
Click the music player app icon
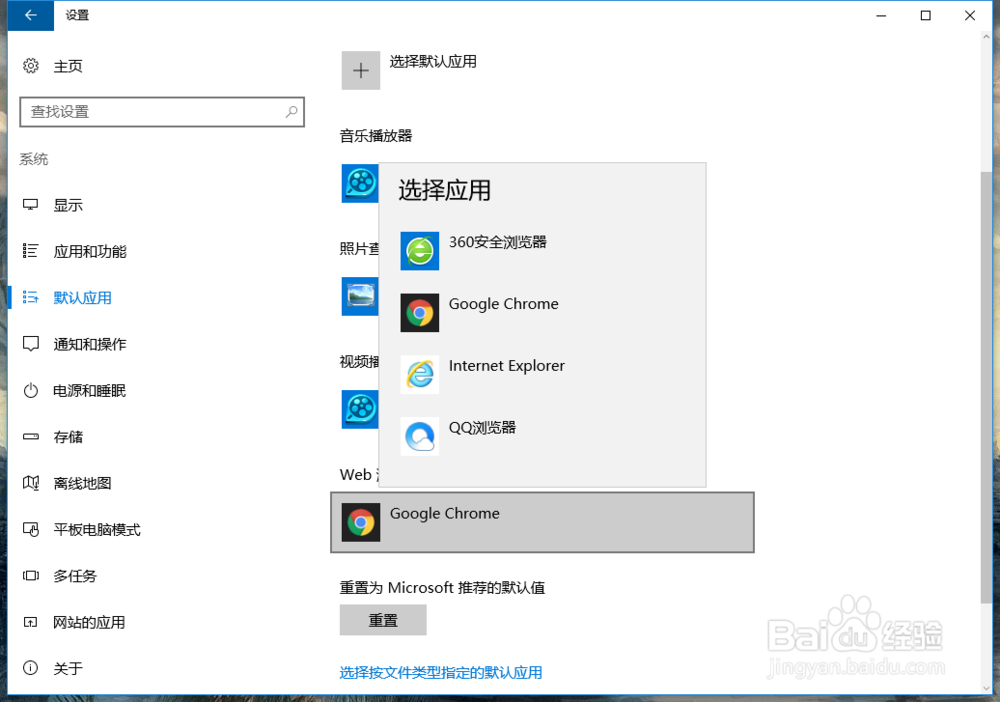pyautogui.click(x=360, y=184)
